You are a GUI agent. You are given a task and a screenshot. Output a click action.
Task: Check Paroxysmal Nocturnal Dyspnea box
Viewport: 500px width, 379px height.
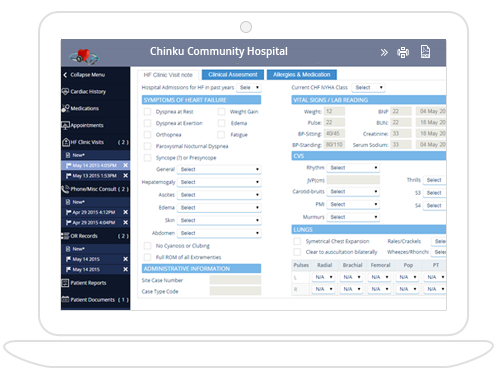(147, 146)
